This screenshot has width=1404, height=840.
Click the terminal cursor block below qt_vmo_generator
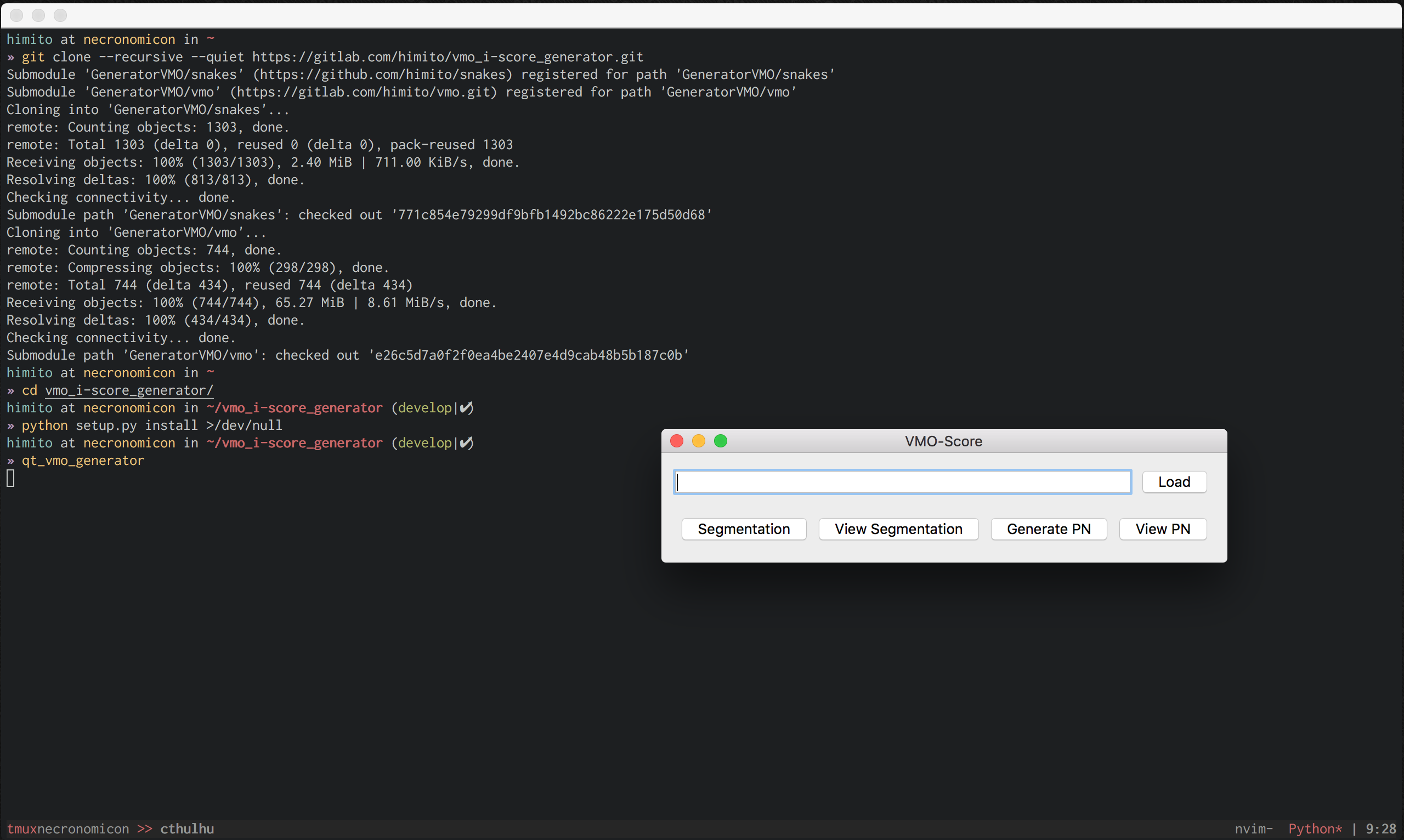click(11, 478)
